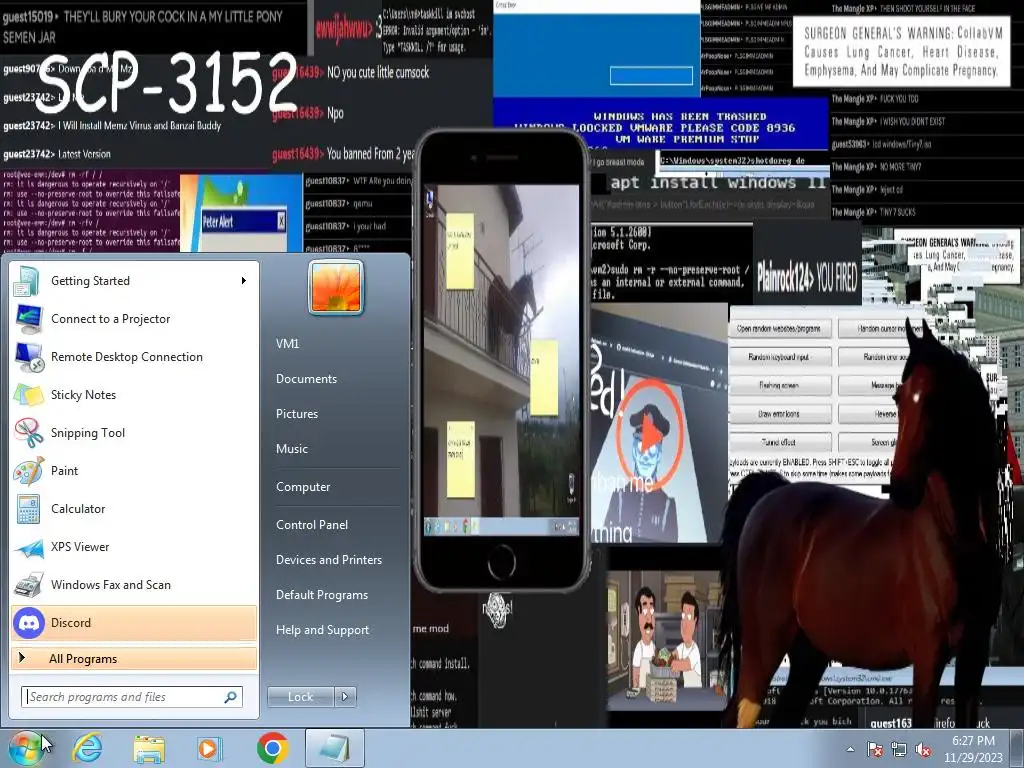Click 'Random keyboard input' button
This screenshot has width=1024, height=768.
778,357
